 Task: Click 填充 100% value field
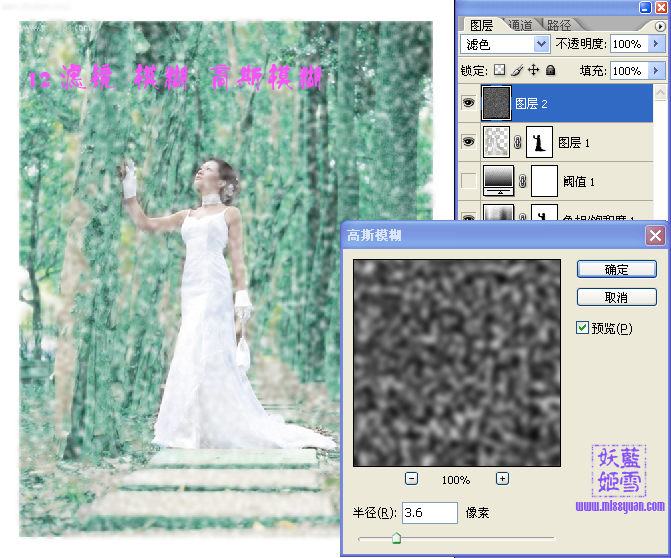point(629,70)
